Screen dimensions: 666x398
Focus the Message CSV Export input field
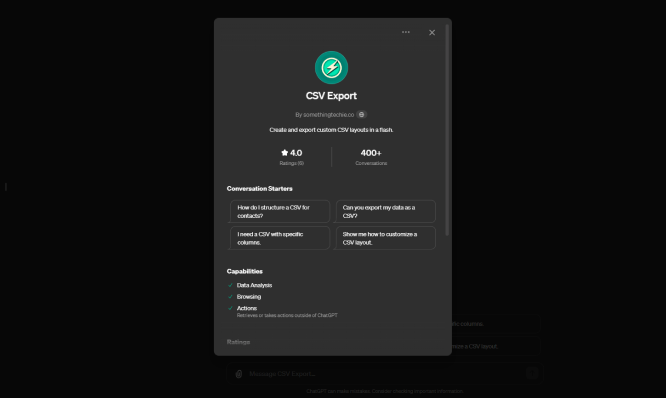[x=384, y=374]
